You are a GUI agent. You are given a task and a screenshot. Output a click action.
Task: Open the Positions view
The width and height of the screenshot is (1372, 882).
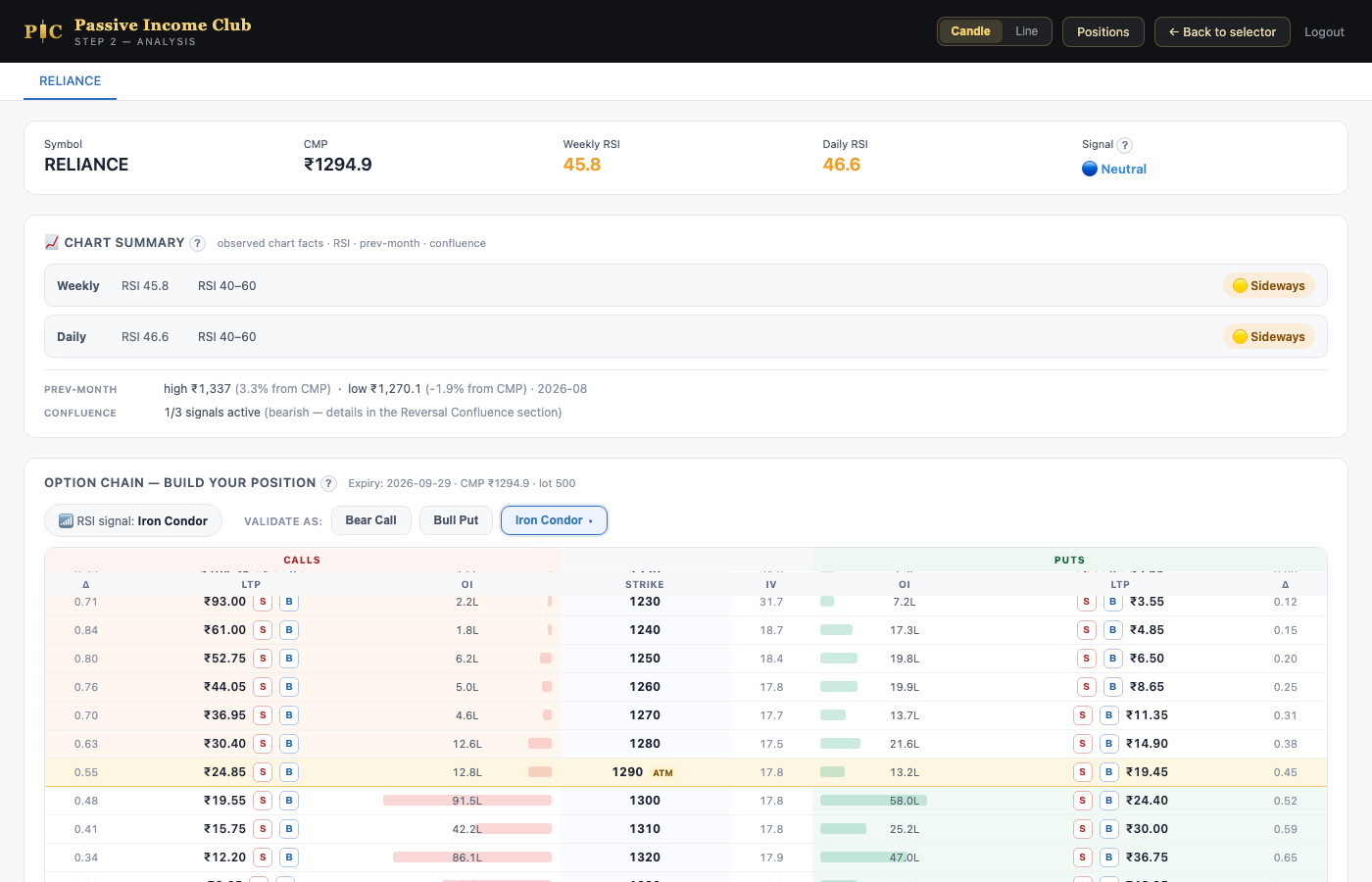pyautogui.click(x=1102, y=31)
